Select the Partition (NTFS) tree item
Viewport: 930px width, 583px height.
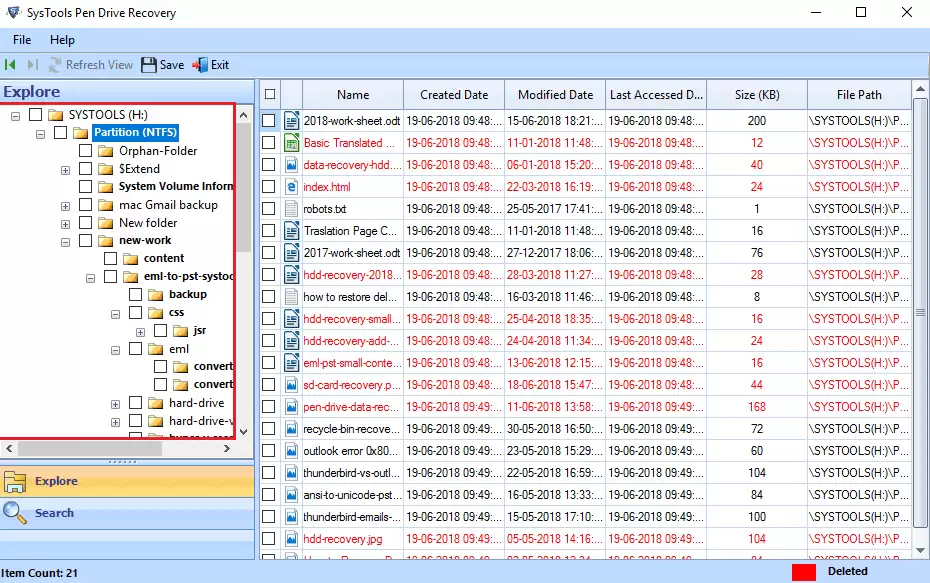click(135, 132)
